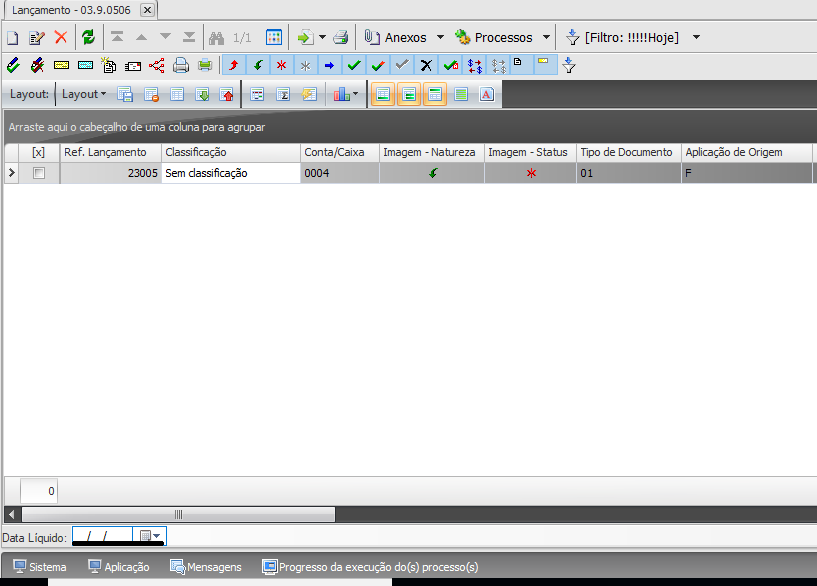The width and height of the screenshot is (817, 586).
Task: Click the red X delete record icon
Action: pyautogui.click(x=61, y=38)
